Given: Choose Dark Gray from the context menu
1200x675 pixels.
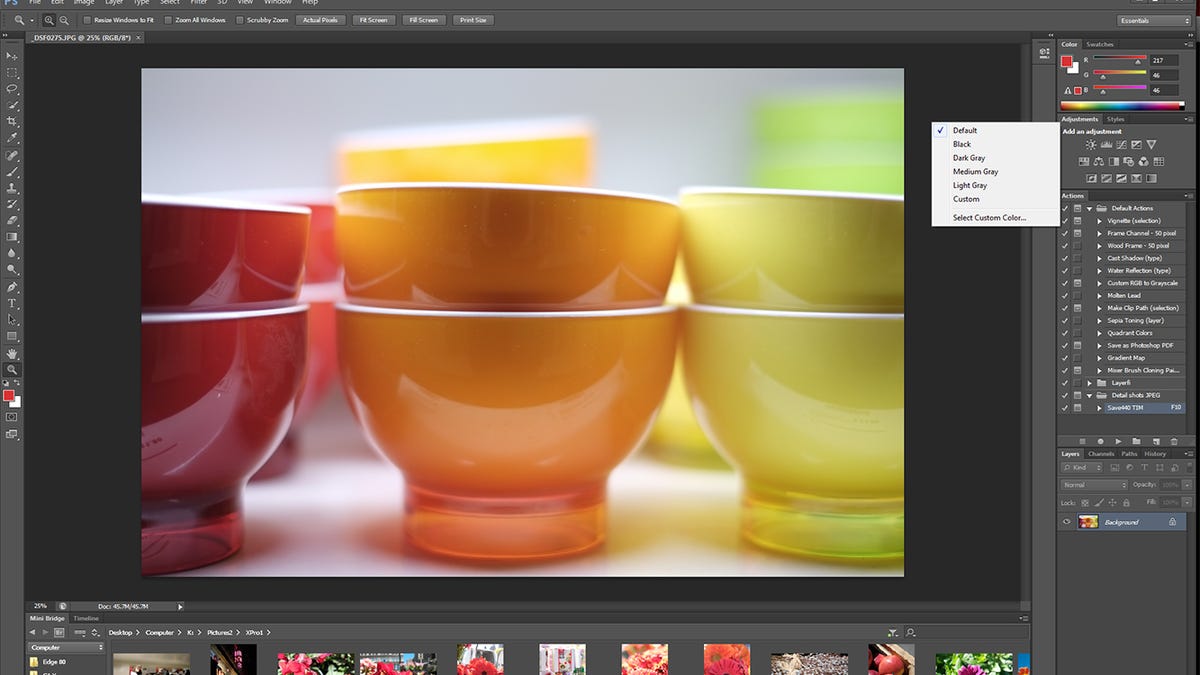Looking at the screenshot, I should pos(968,158).
